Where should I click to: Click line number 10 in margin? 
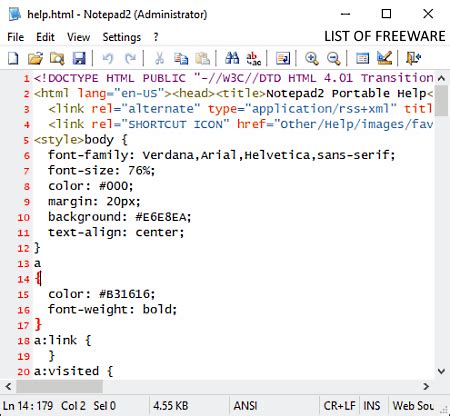[23, 217]
